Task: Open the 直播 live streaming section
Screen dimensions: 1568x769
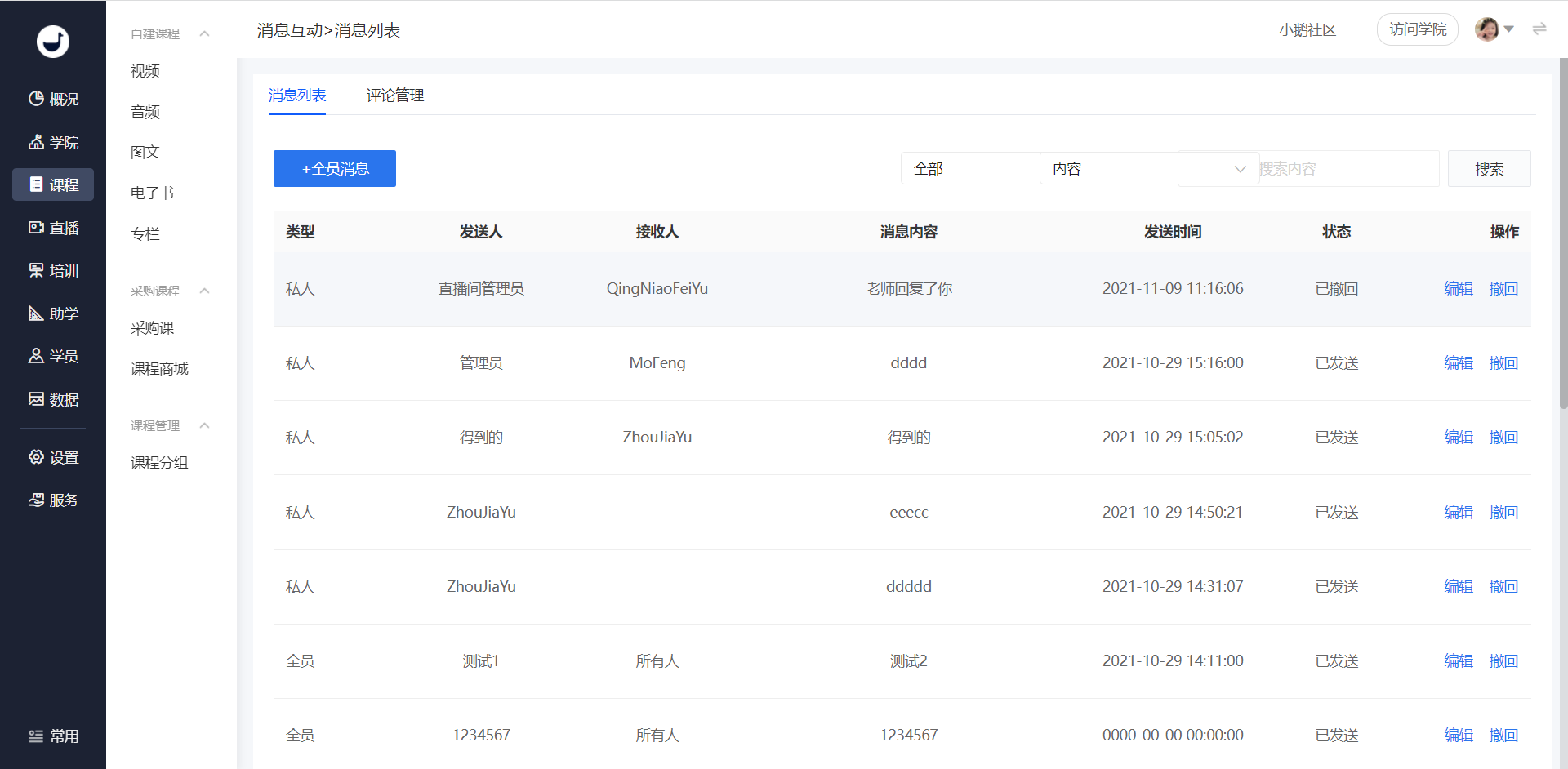Action: [53, 228]
